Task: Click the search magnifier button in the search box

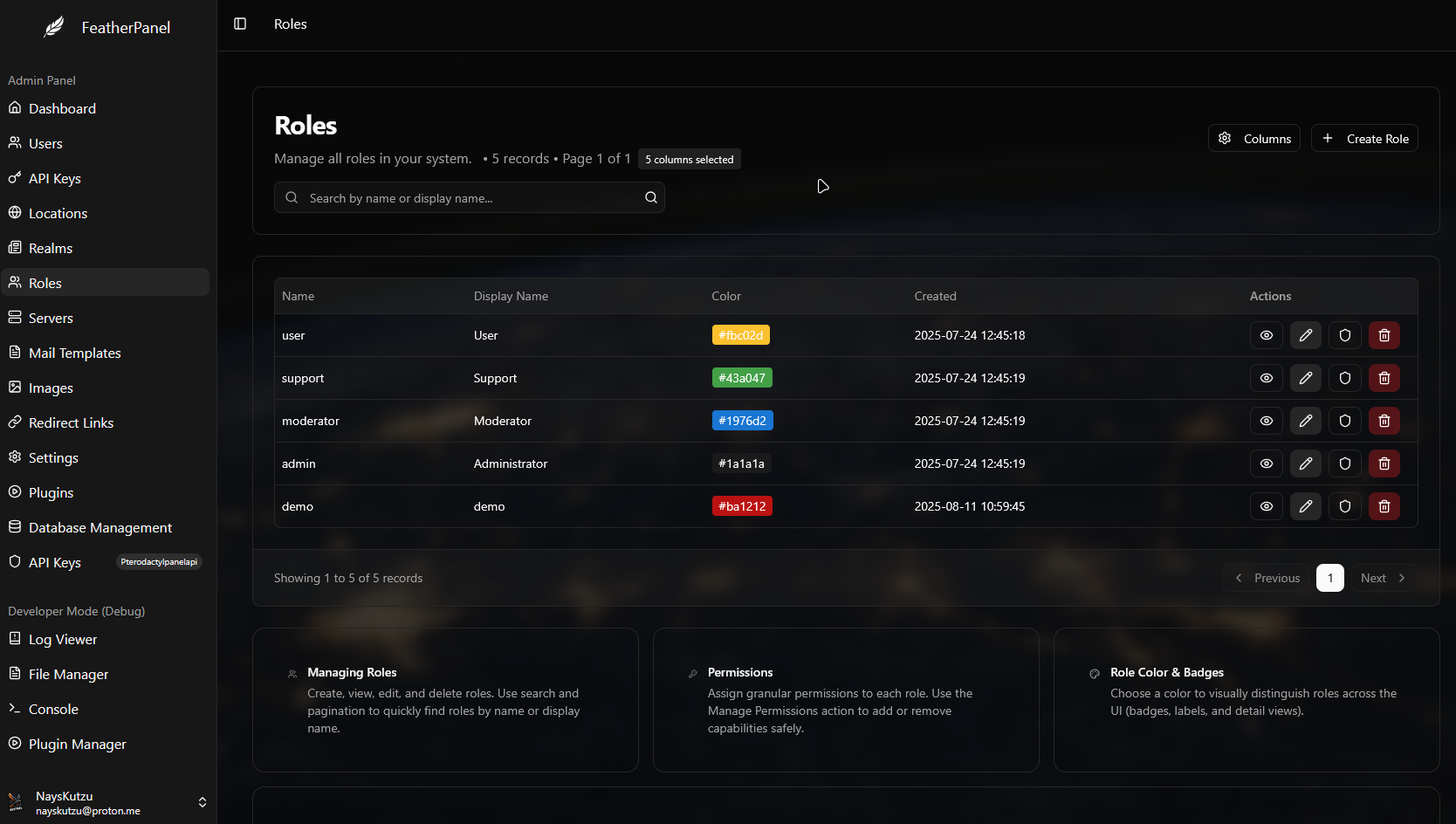Action: (650, 197)
